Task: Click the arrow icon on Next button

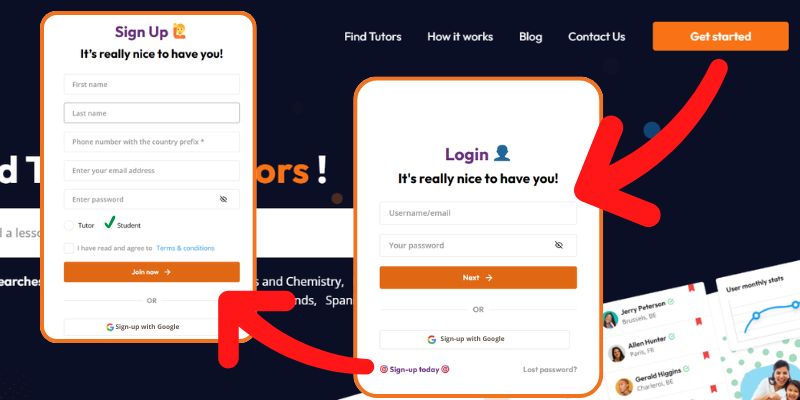Action: point(489,278)
